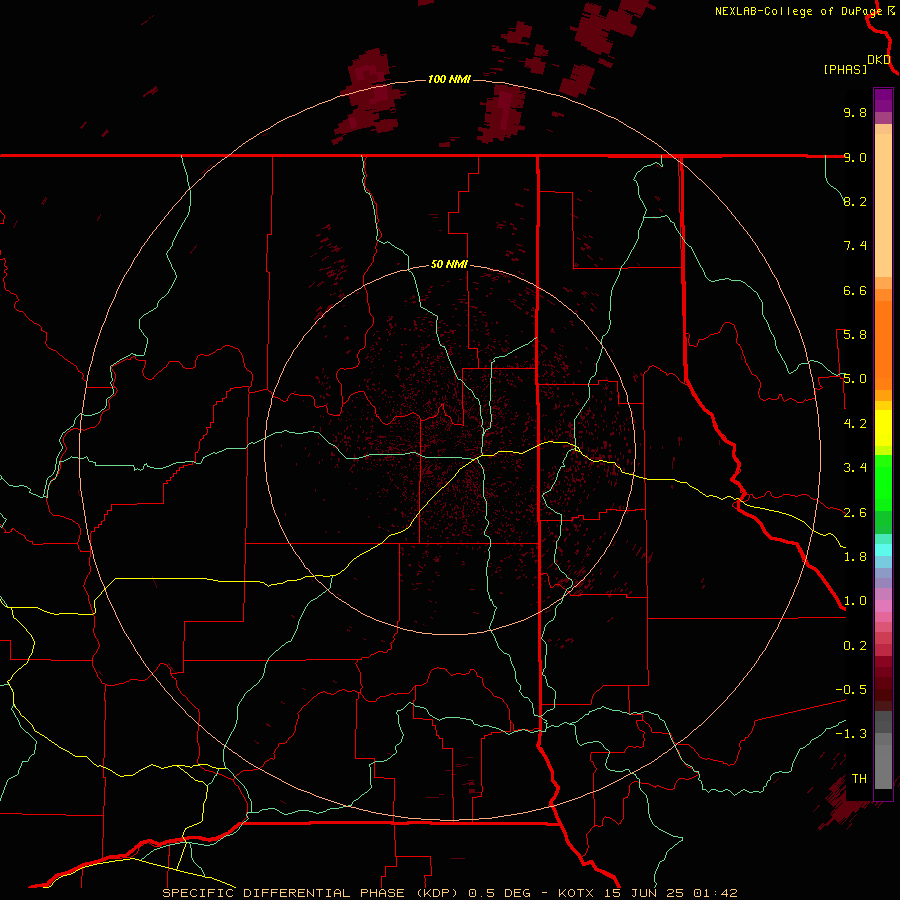The width and height of the screenshot is (900, 900).
Task: Click the DKD label above the color bar
Action: click(879, 59)
